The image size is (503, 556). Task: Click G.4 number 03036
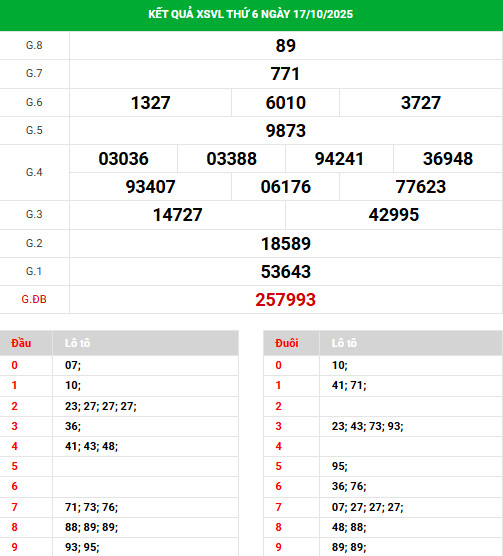click(123, 159)
